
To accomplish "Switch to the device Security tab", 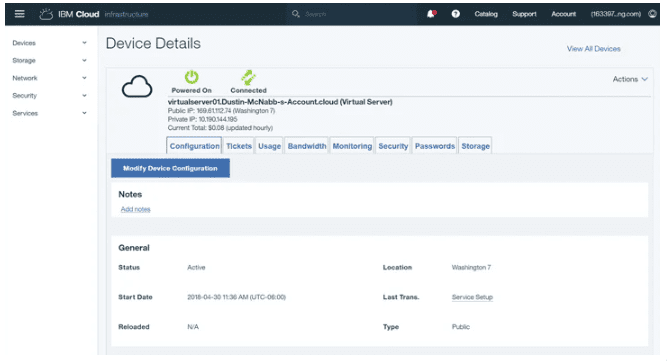I will pyautogui.click(x=393, y=146).
